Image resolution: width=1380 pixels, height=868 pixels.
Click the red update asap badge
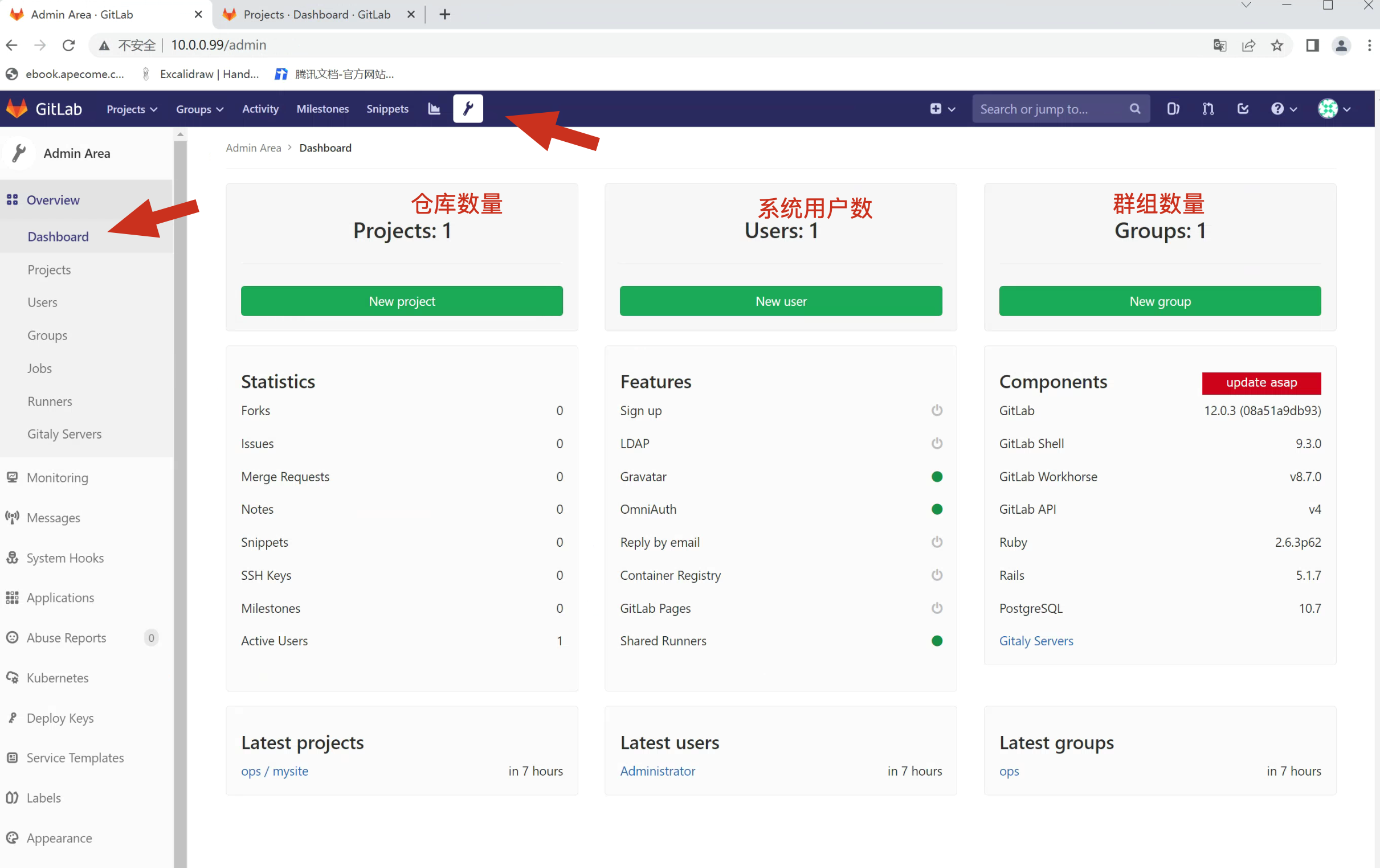click(1260, 383)
